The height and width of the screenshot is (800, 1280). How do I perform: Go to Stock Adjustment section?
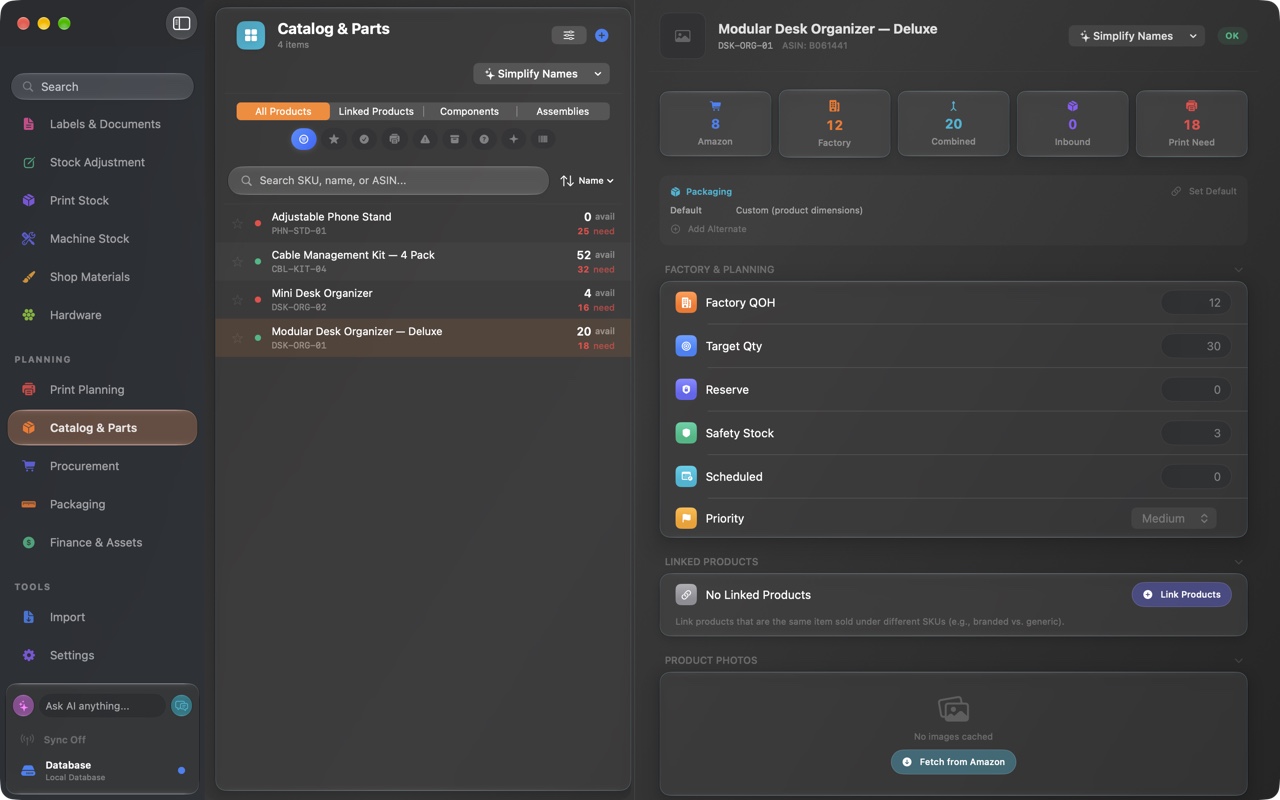tap(101, 162)
